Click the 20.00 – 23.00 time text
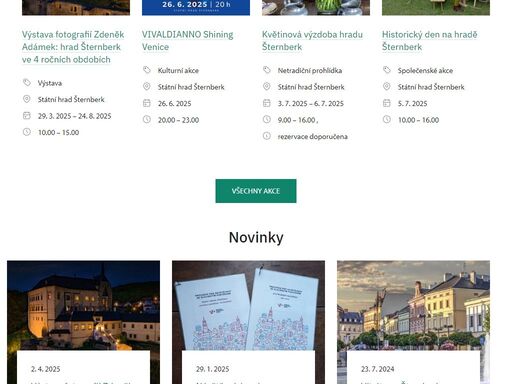Viewport: 512px width, 384px height. tap(178, 120)
